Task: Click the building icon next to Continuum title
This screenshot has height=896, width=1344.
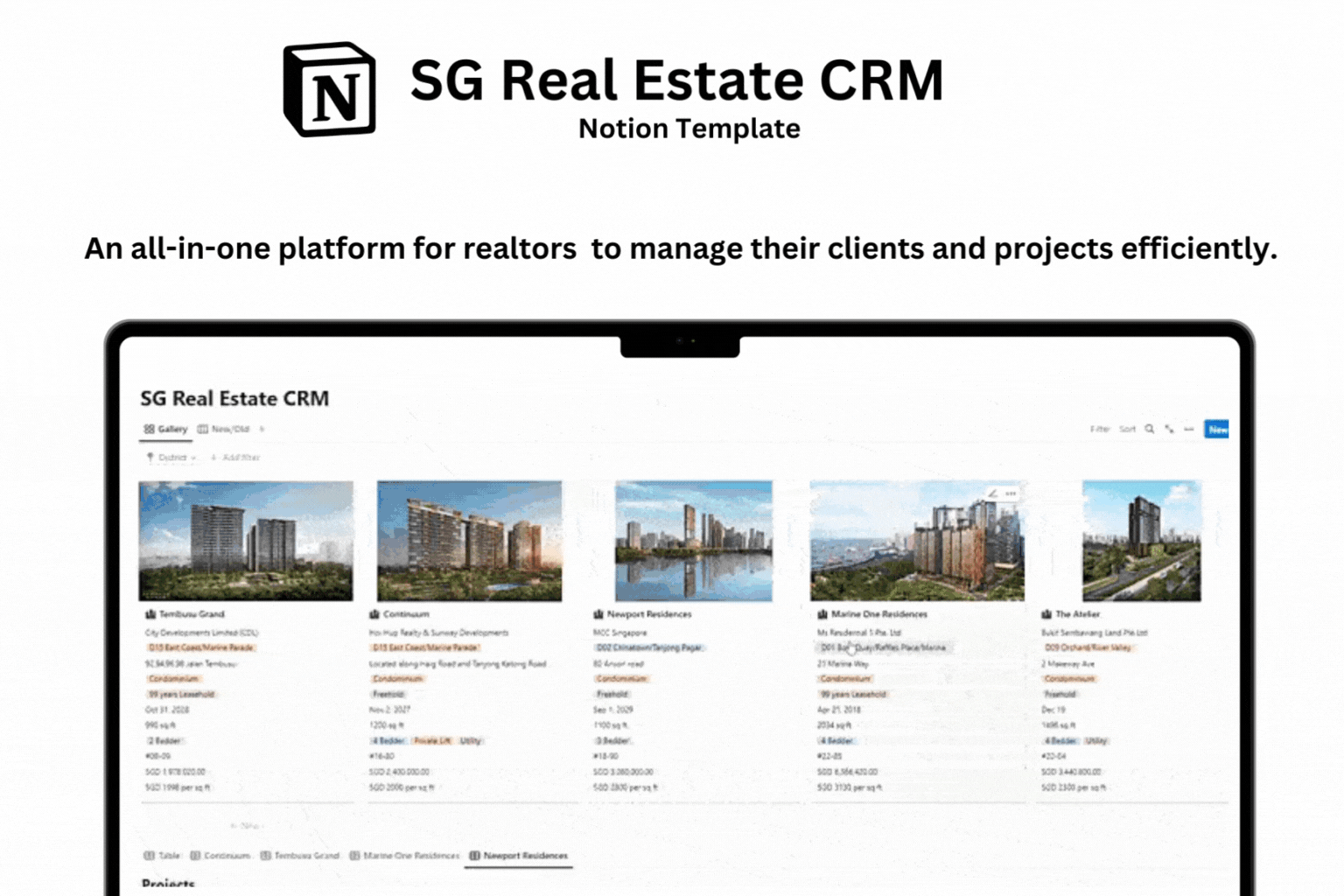Action: (374, 614)
